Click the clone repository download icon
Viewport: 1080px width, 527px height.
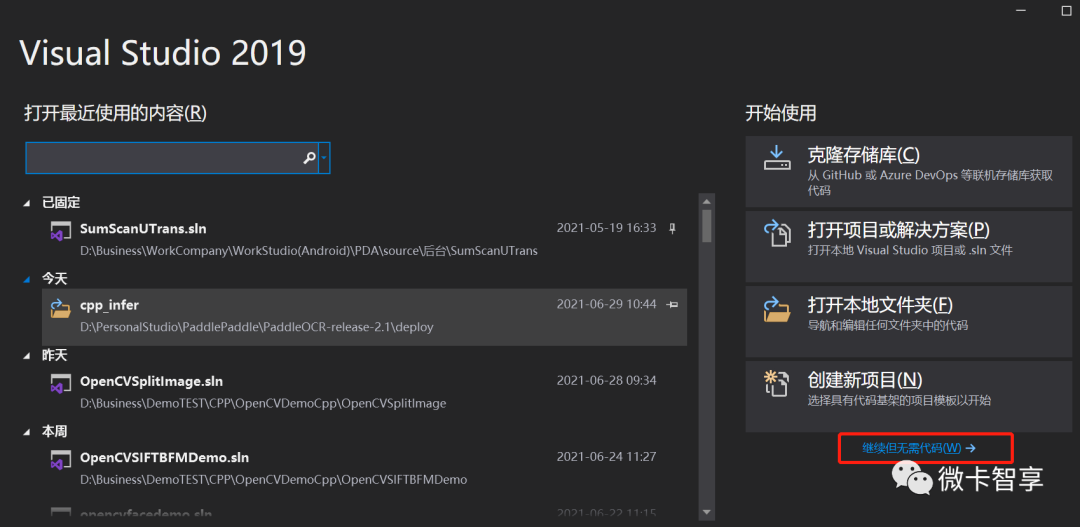point(778,157)
